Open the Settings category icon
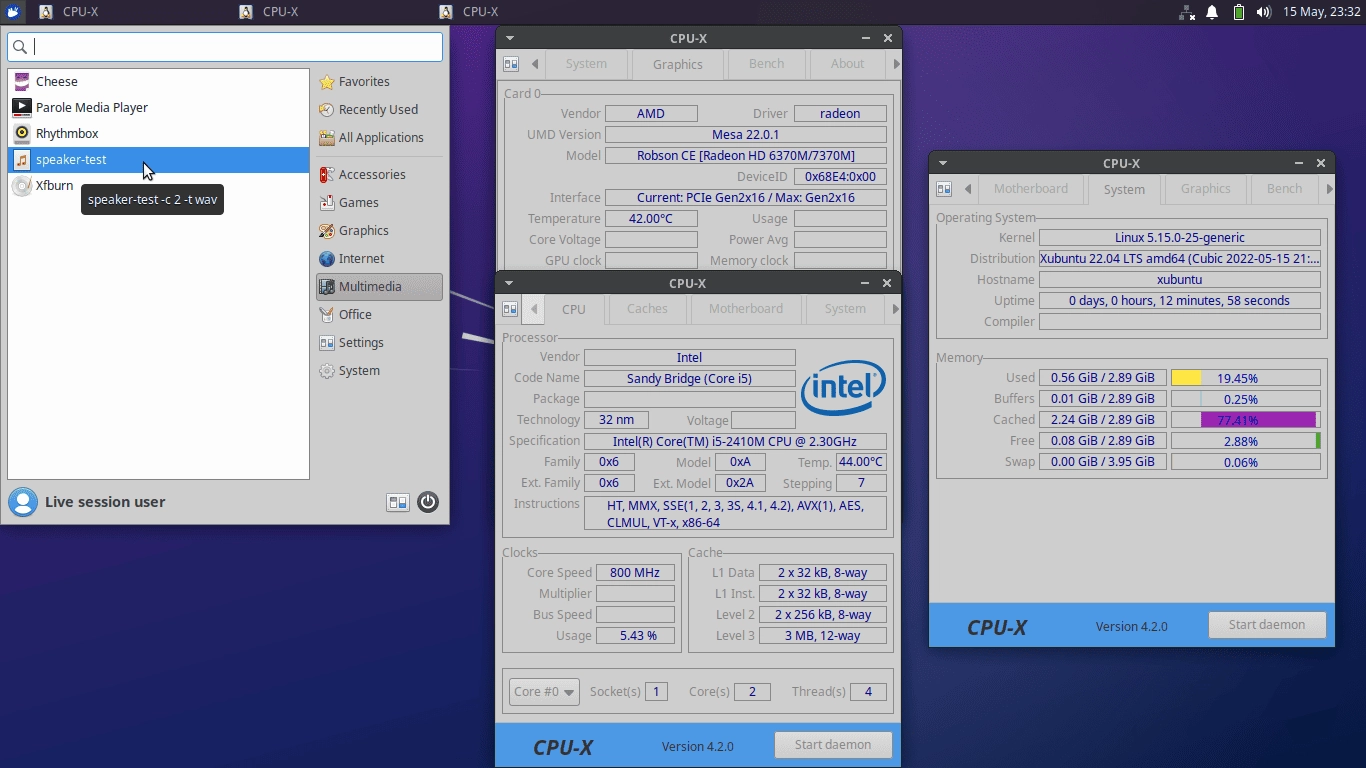Image resolution: width=1366 pixels, height=768 pixels. click(326, 343)
